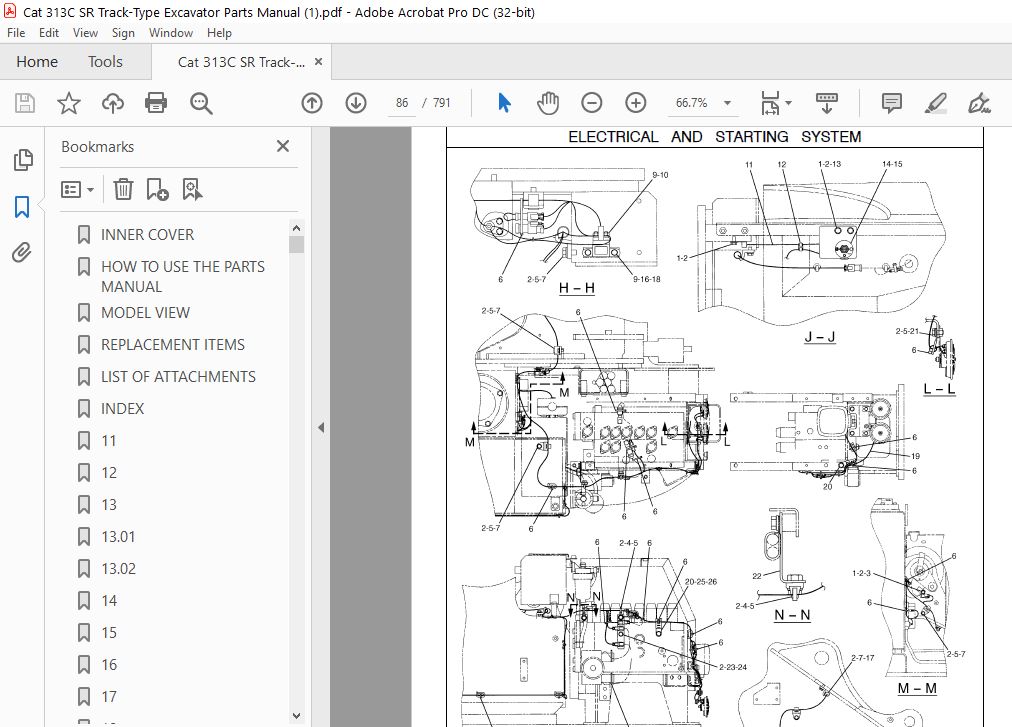
Task: Open the page thumbnails panel
Action: pos(23,160)
